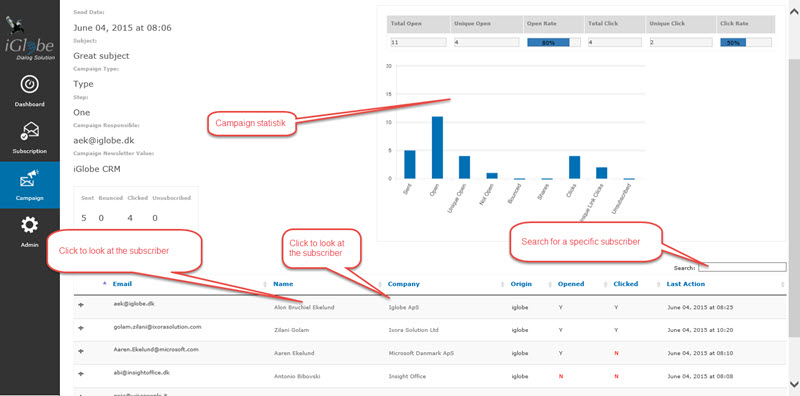
Task: Open abi@insightoffice.dk email link
Action: pos(141,373)
